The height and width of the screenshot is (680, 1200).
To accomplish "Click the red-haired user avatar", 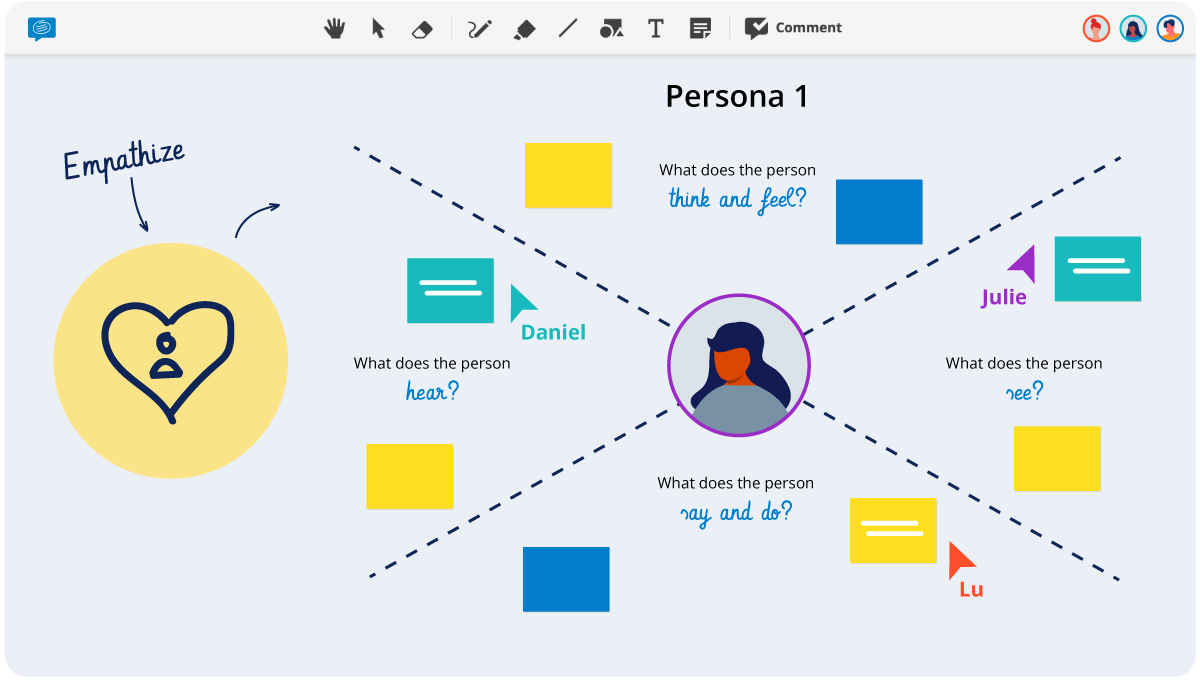I will pos(1096,29).
